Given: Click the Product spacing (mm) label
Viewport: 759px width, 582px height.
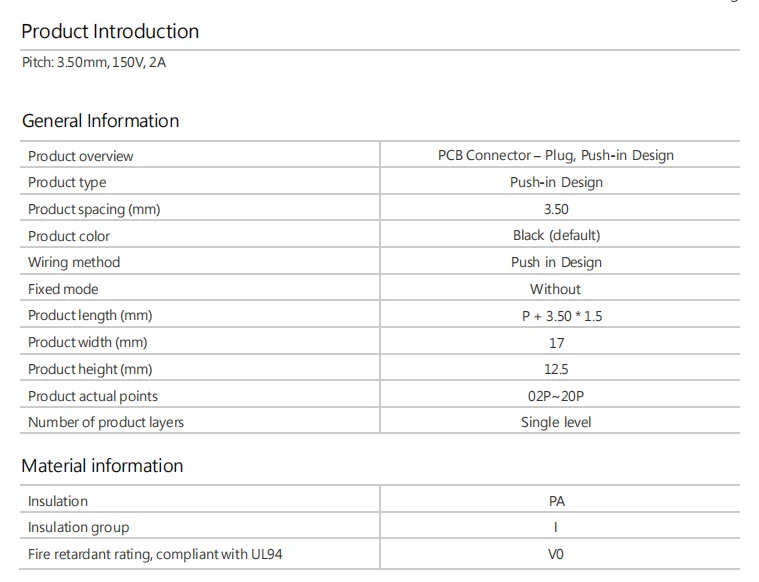Looking at the screenshot, I should click(94, 209).
